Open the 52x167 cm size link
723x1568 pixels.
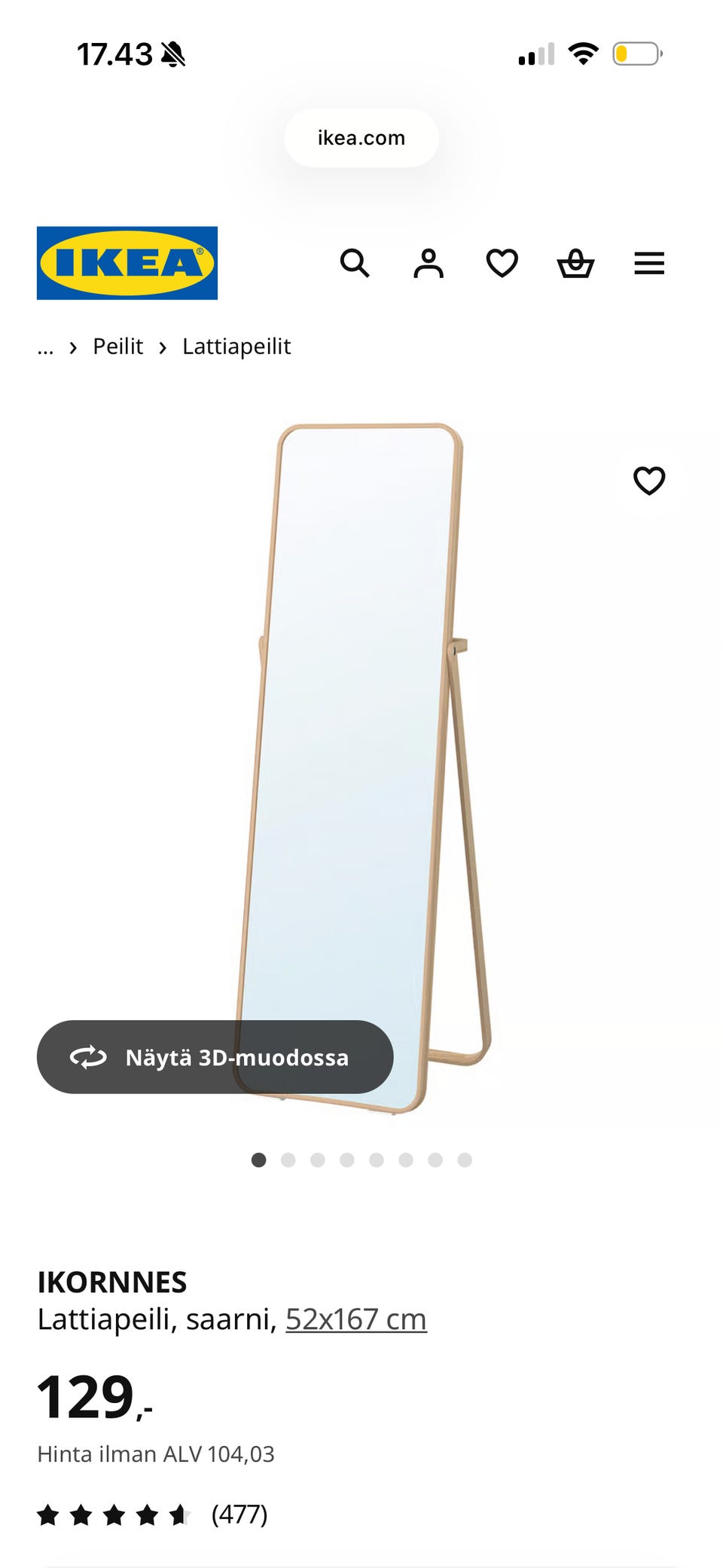(x=356, y=1319)
